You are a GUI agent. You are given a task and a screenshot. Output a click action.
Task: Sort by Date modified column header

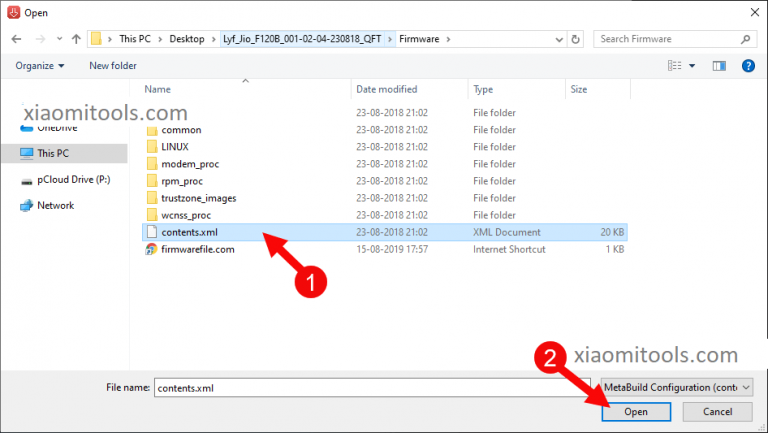coord(386,89)
